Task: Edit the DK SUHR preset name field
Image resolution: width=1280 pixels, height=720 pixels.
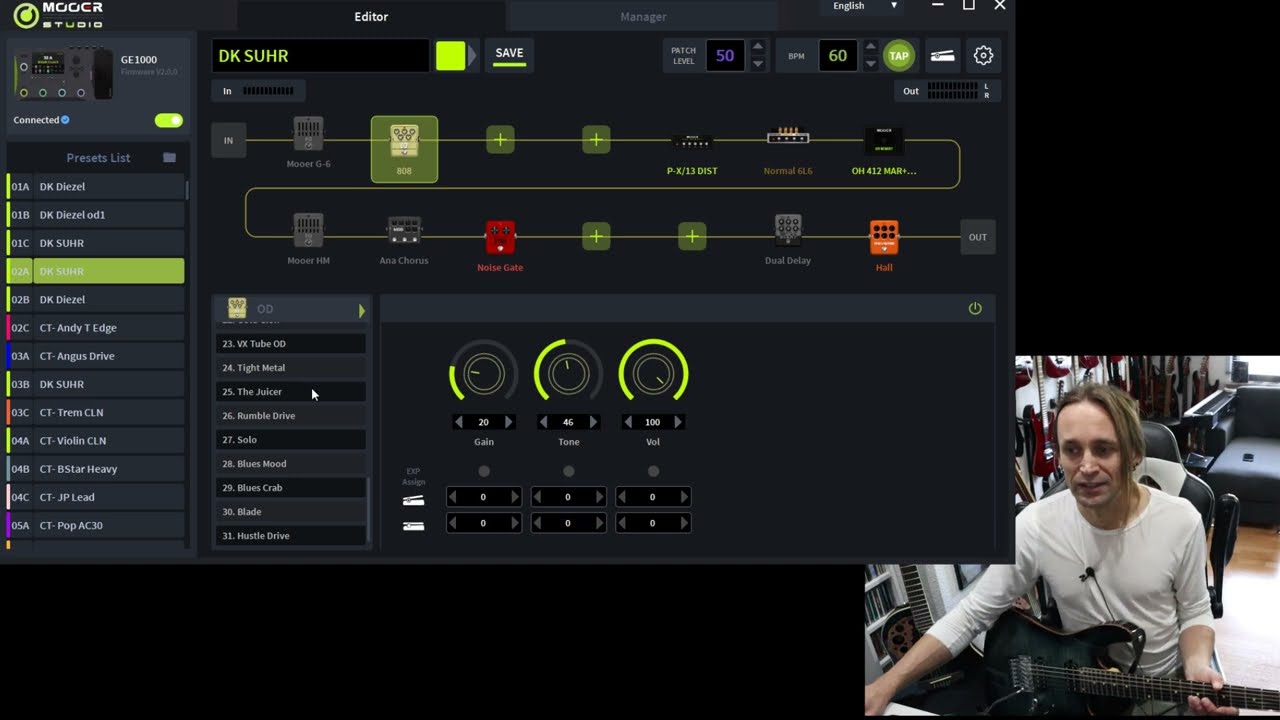Action: point(320,56)
